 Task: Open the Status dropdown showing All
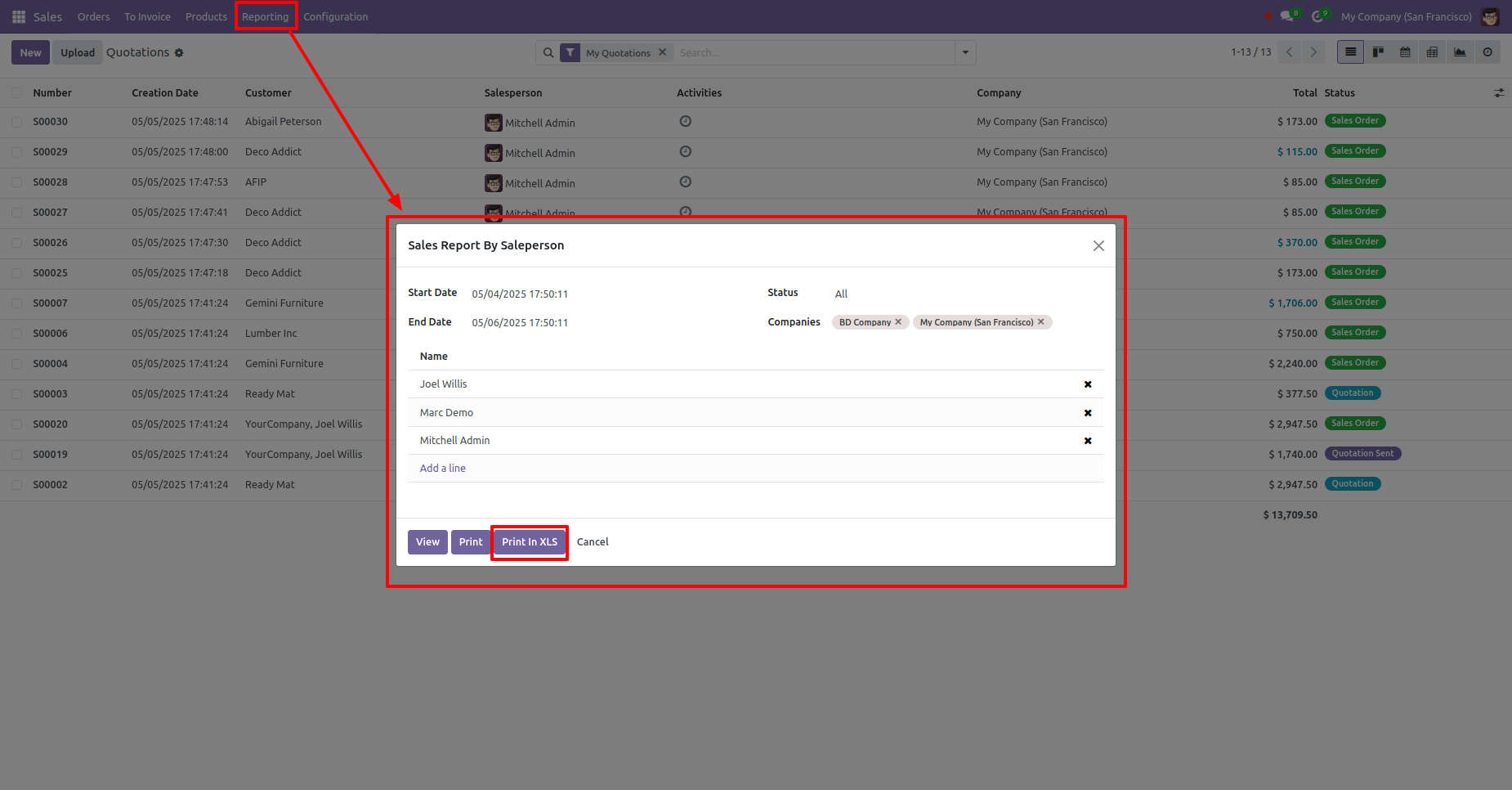click(x=969, y=294)
